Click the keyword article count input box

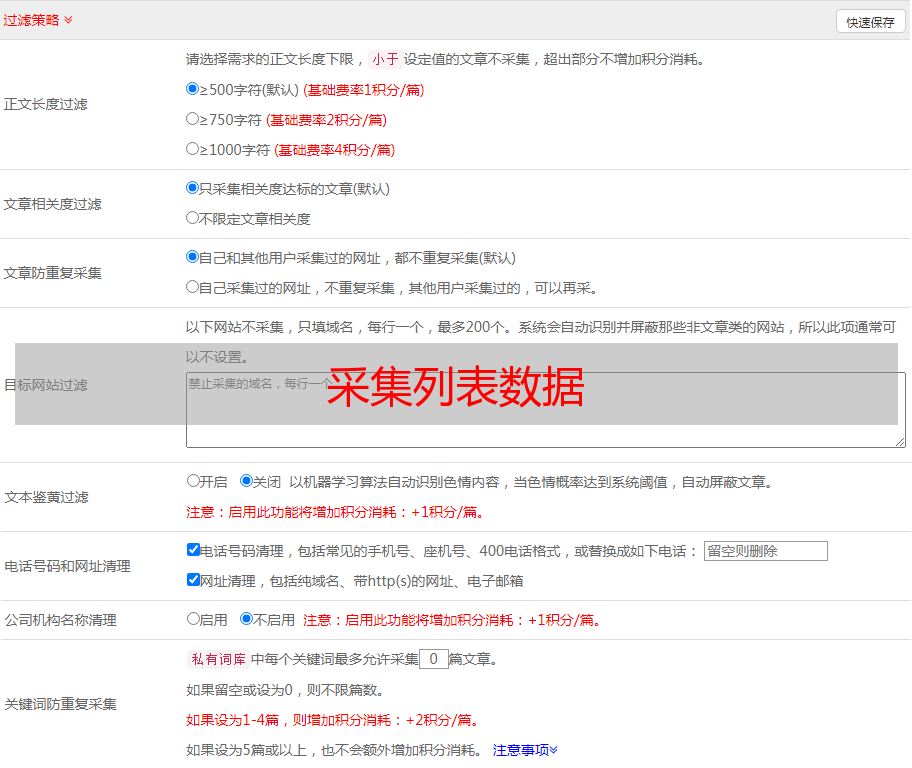click(433, 659)
